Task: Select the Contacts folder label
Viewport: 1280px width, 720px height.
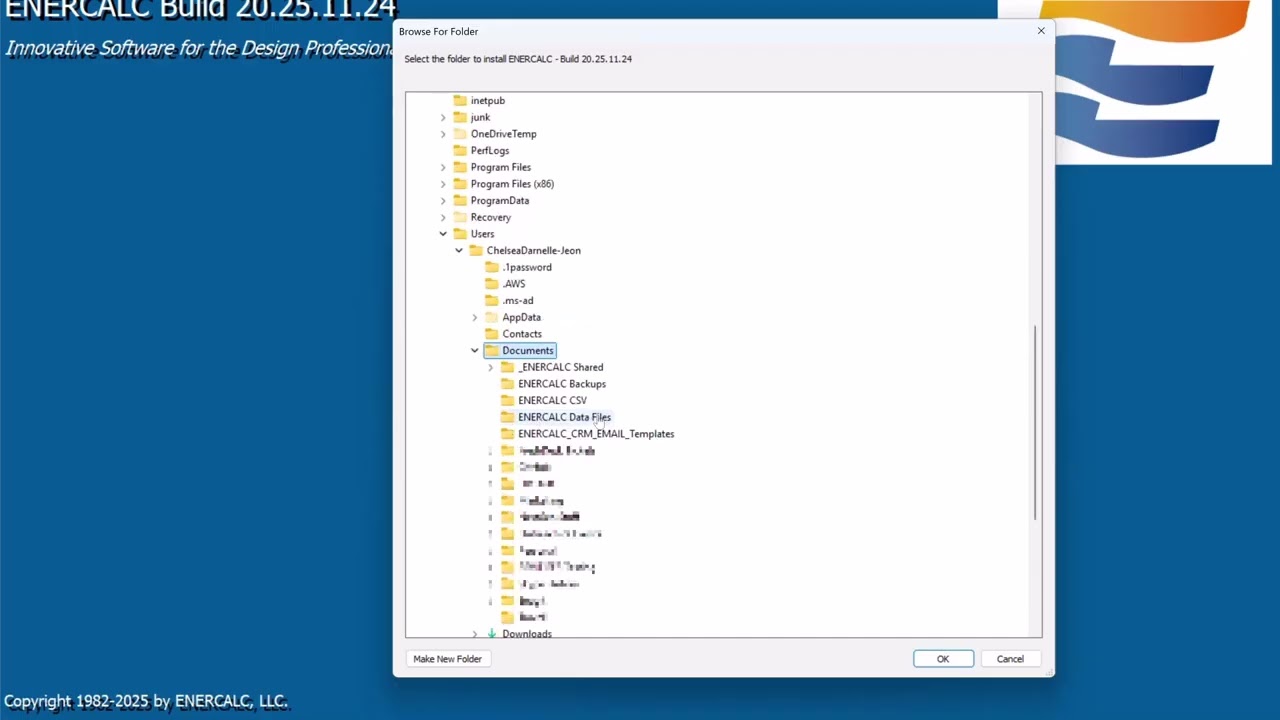Action: pyautogui.click(x=522, y=334)
